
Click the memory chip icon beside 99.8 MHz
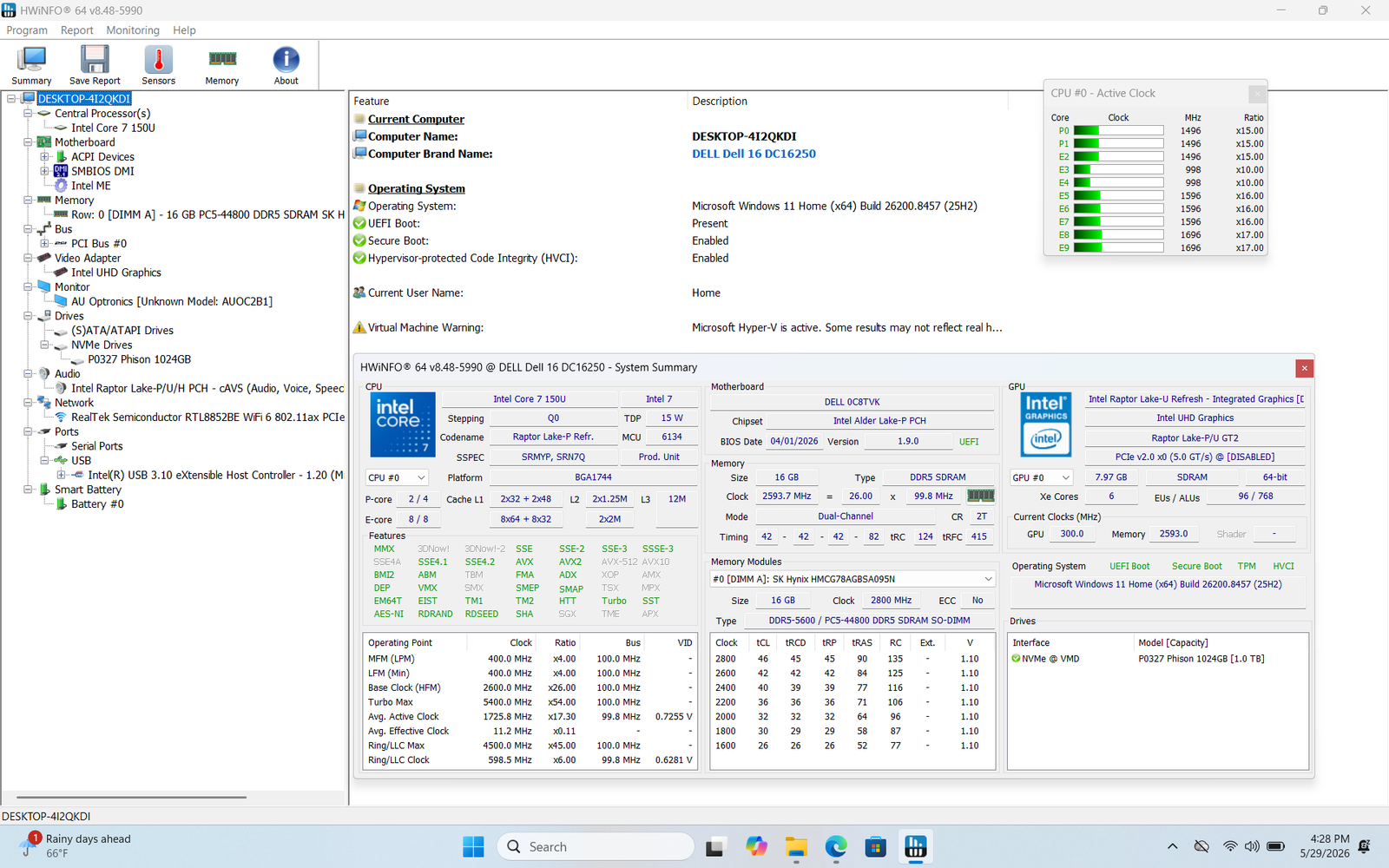[x=980, y=496]
